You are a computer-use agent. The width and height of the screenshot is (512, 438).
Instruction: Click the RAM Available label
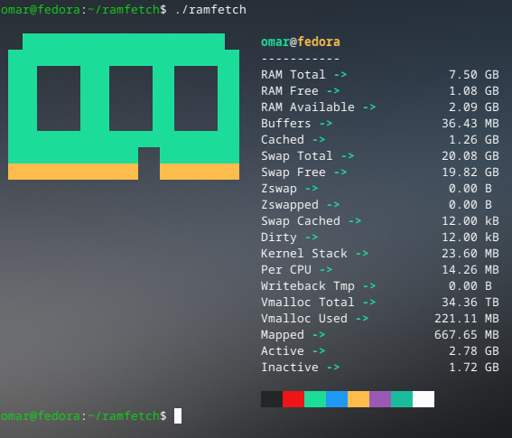pyautogui.click(x=308, y=107)
